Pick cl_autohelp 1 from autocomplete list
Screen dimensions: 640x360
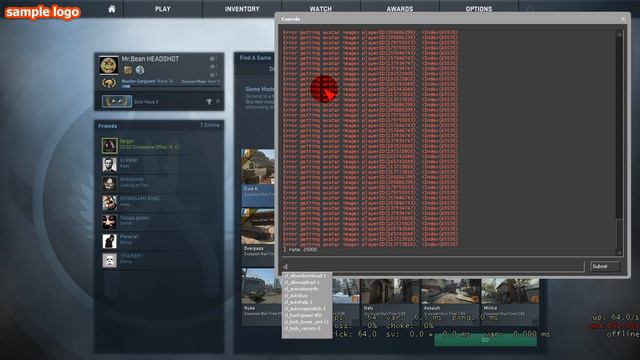298,302
